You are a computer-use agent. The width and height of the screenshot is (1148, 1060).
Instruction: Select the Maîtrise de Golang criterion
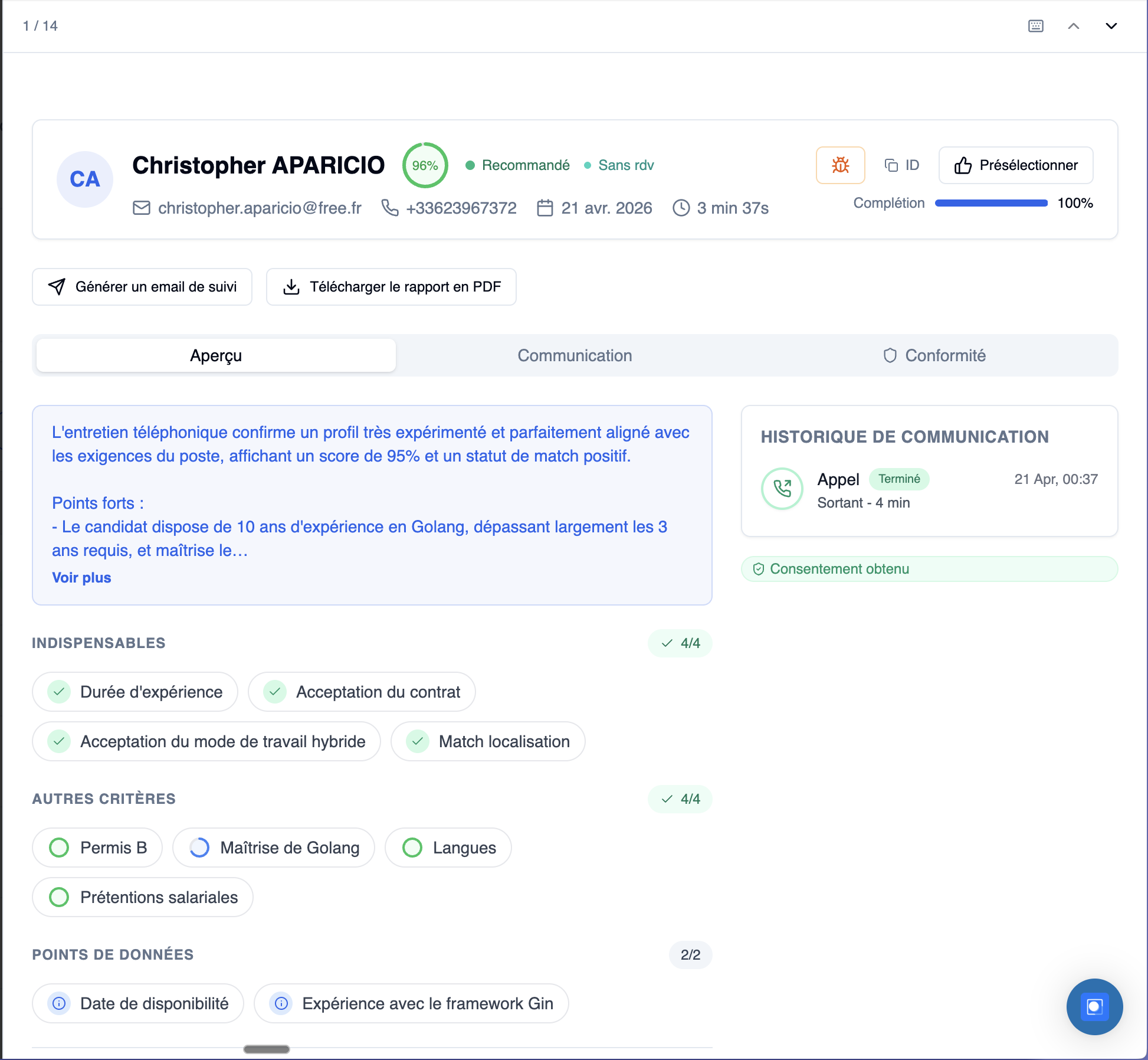(x=274, y=848)
